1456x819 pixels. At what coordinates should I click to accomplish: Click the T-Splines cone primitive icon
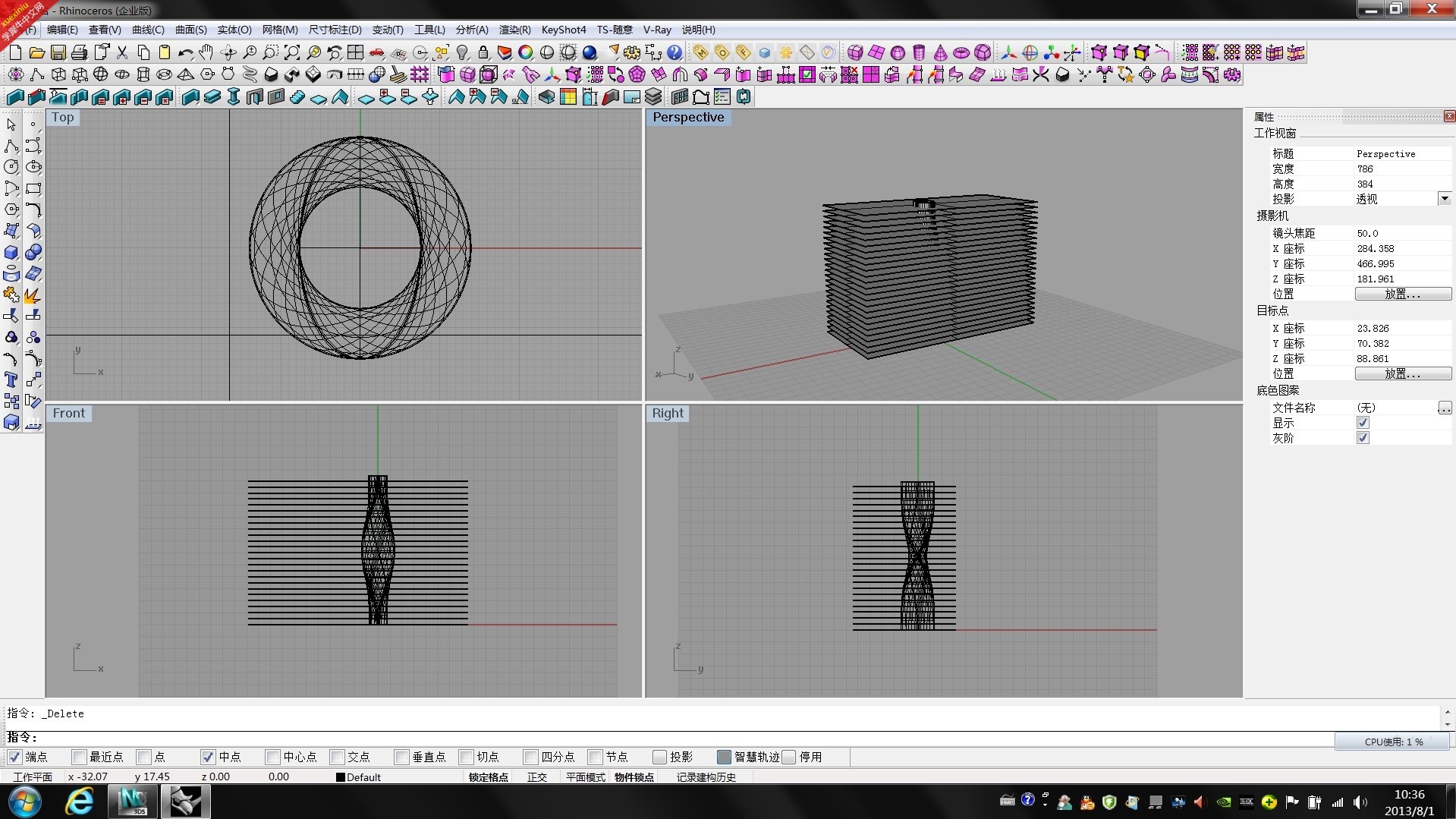940,52
